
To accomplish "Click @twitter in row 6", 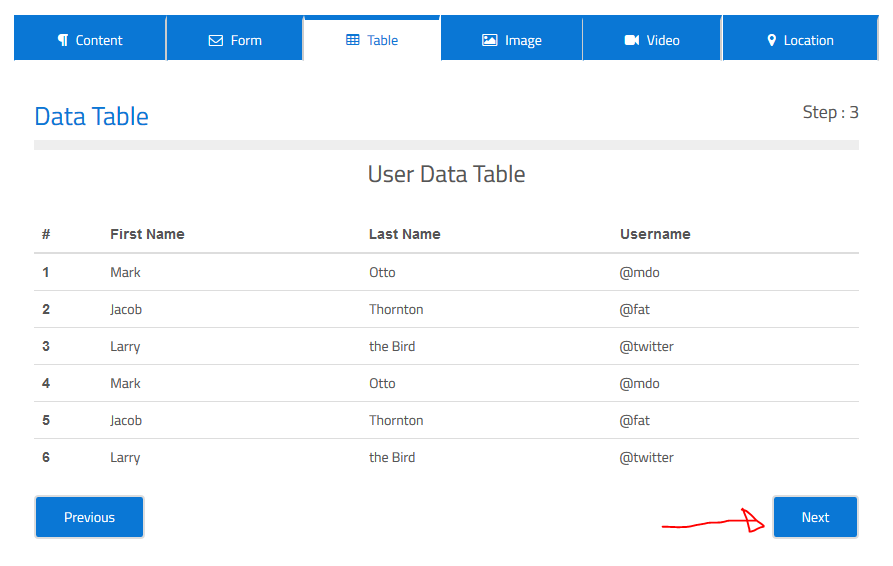I will point(646,457).
